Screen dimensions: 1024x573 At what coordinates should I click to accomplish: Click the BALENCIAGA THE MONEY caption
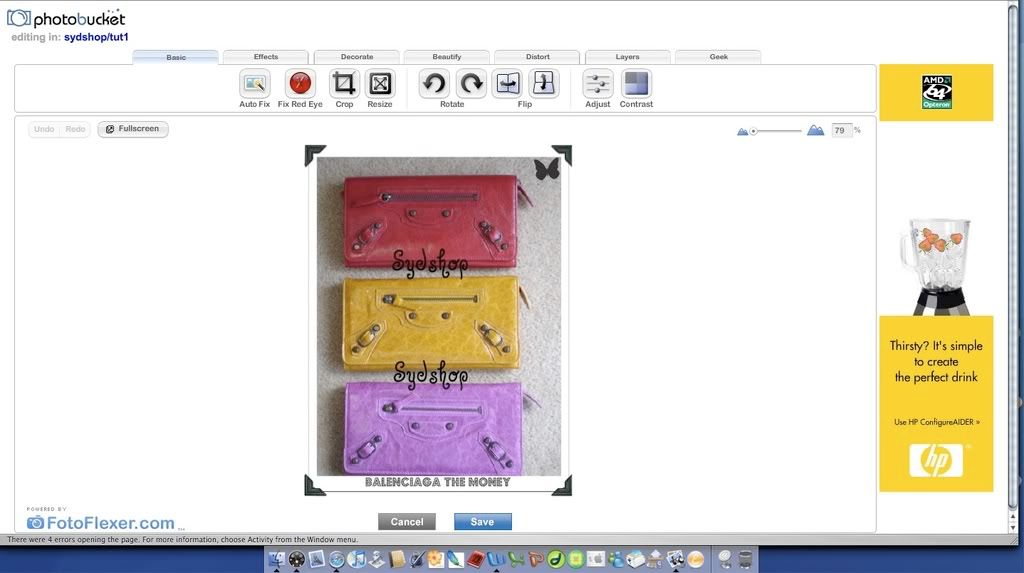coord(438,482)
